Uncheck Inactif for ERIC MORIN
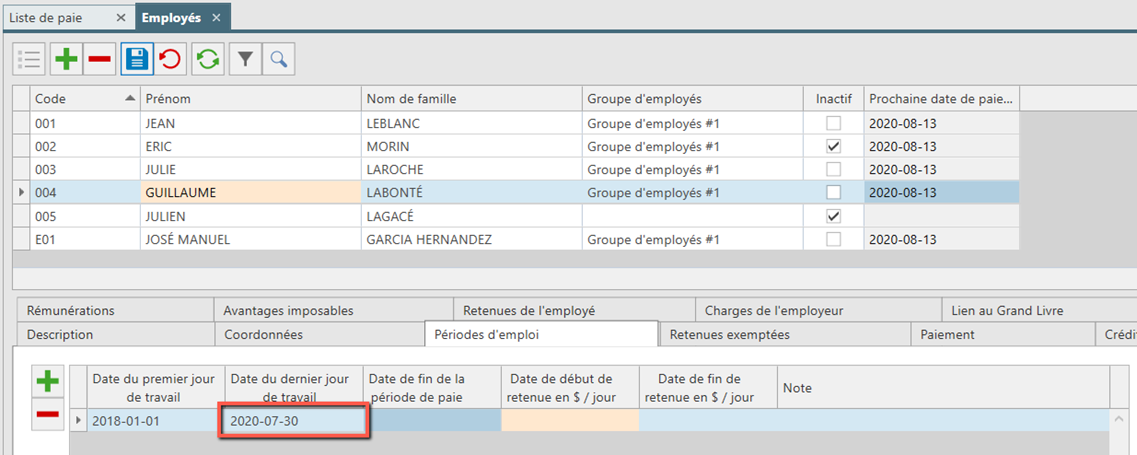The width and height of the screenshot is (1137, 455). pos(834,147)
